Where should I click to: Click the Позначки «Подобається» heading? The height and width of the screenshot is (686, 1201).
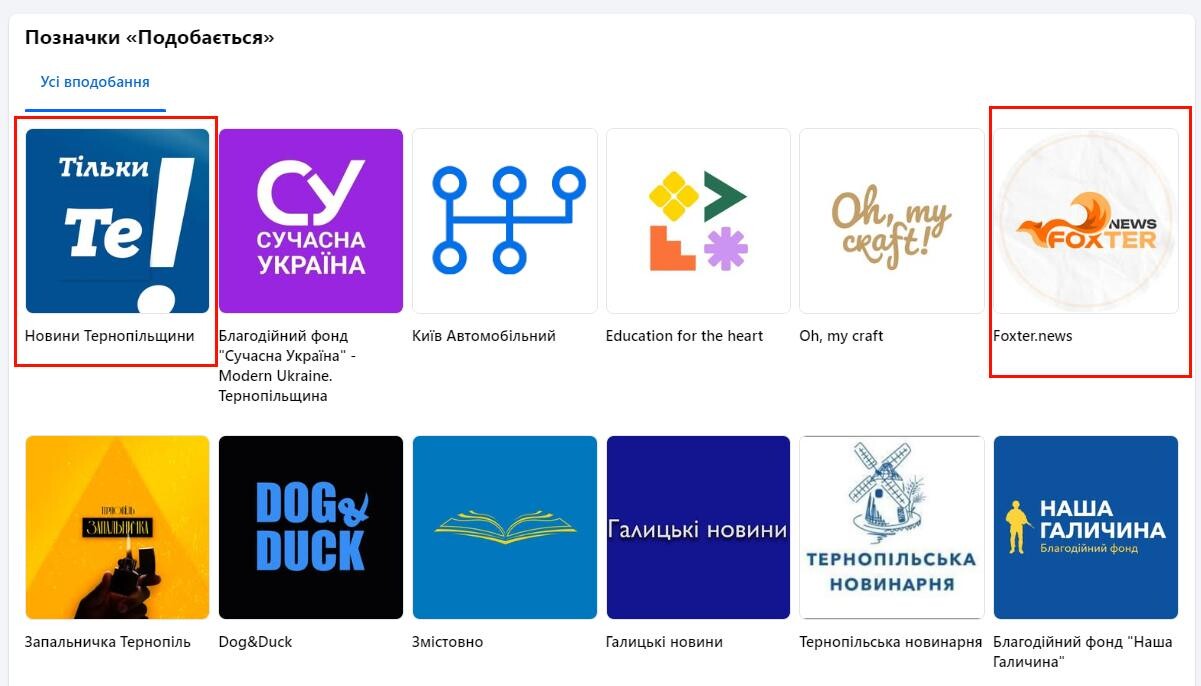(150, 38)
